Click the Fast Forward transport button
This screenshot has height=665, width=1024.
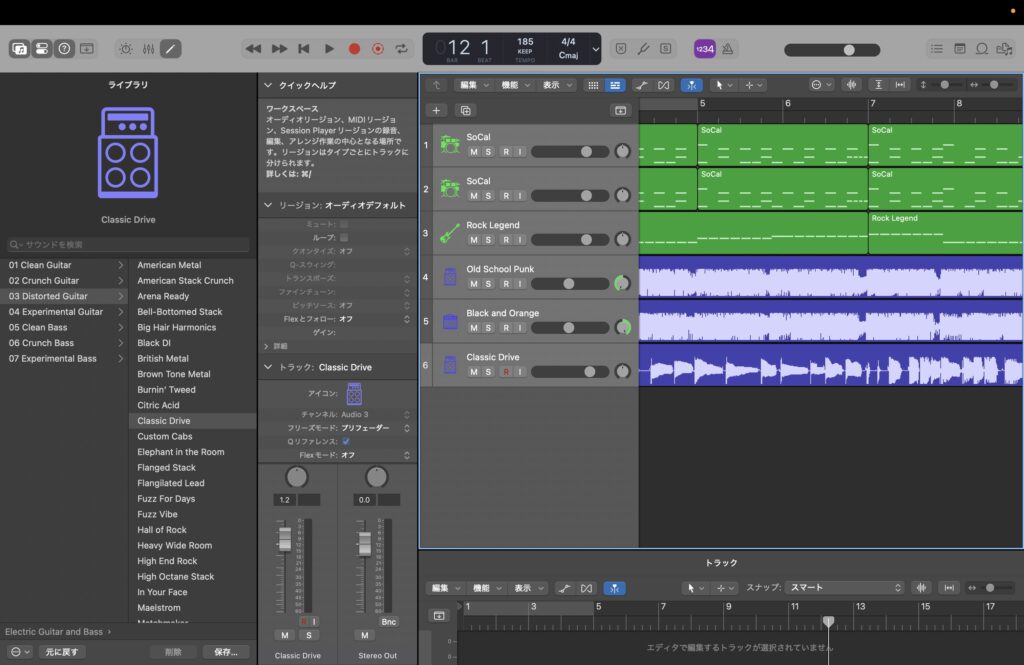(x=279, y=49)
